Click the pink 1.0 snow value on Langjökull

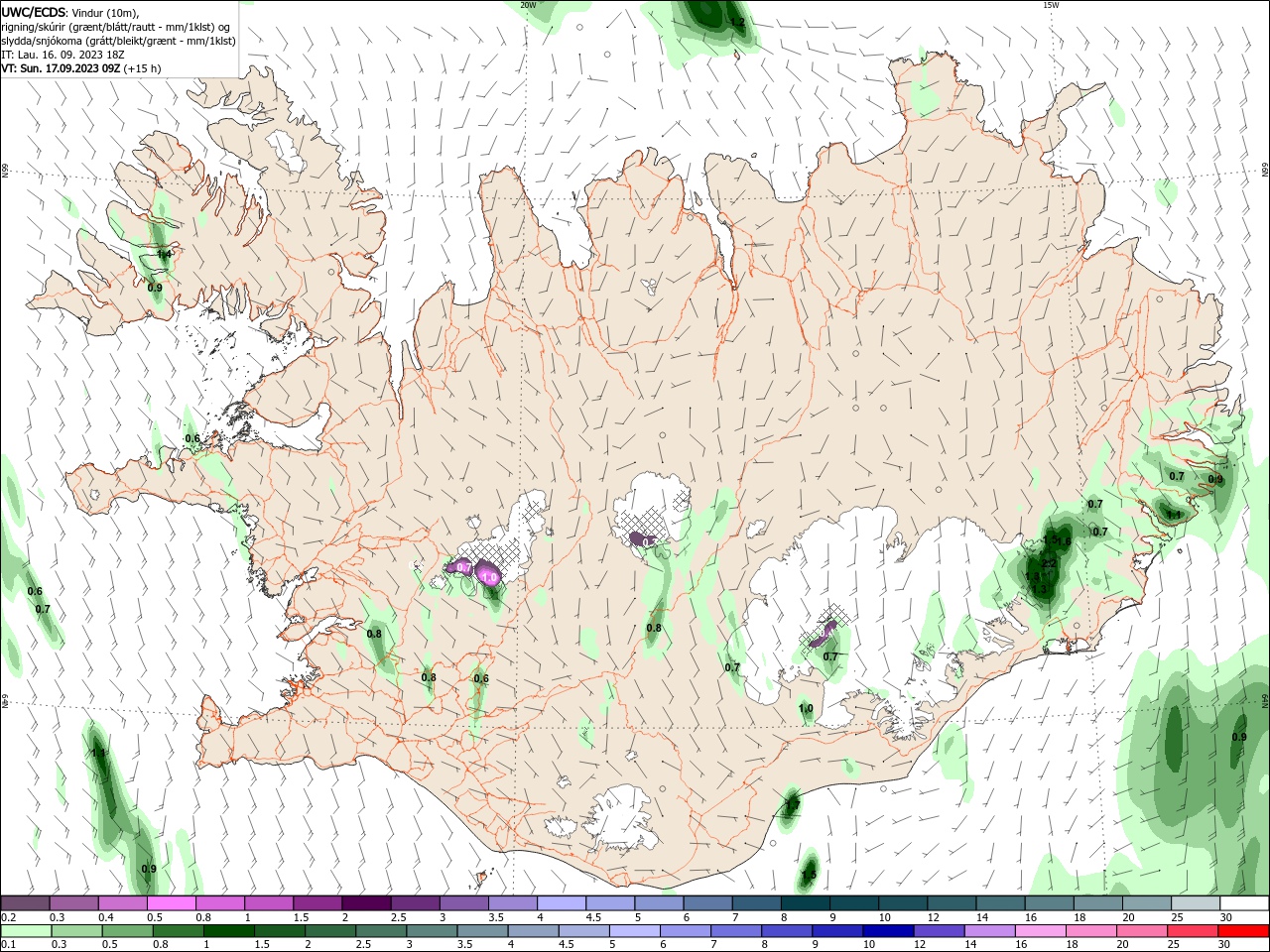[487, 576]
